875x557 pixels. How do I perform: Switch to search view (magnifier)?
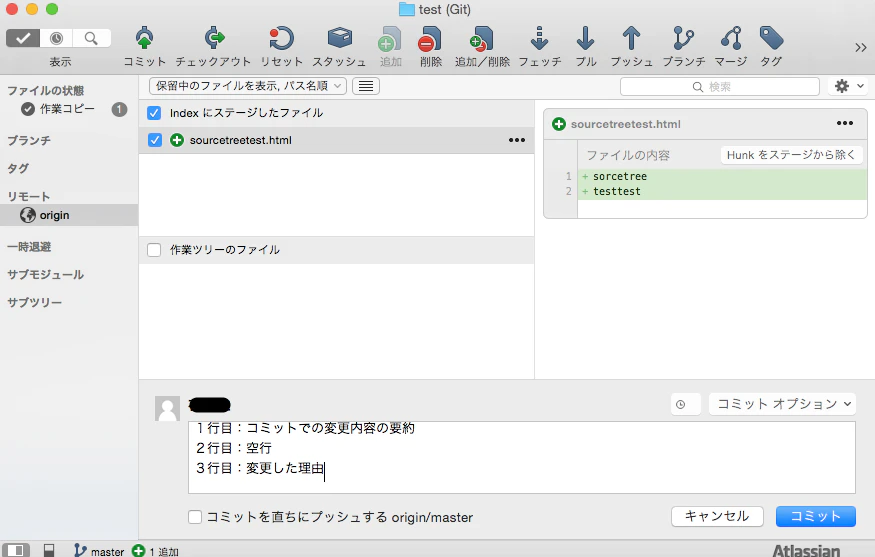pos(91,38)
